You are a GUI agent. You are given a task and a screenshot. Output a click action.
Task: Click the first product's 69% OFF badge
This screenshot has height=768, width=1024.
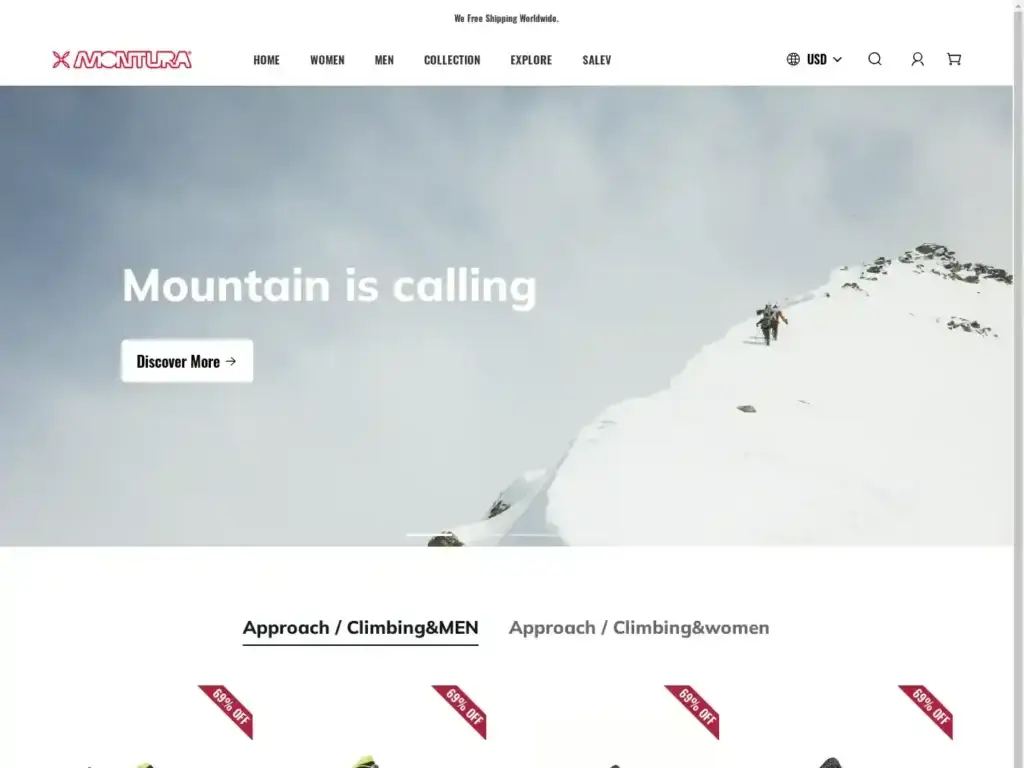pyautogui.click(x=226, y=711)
